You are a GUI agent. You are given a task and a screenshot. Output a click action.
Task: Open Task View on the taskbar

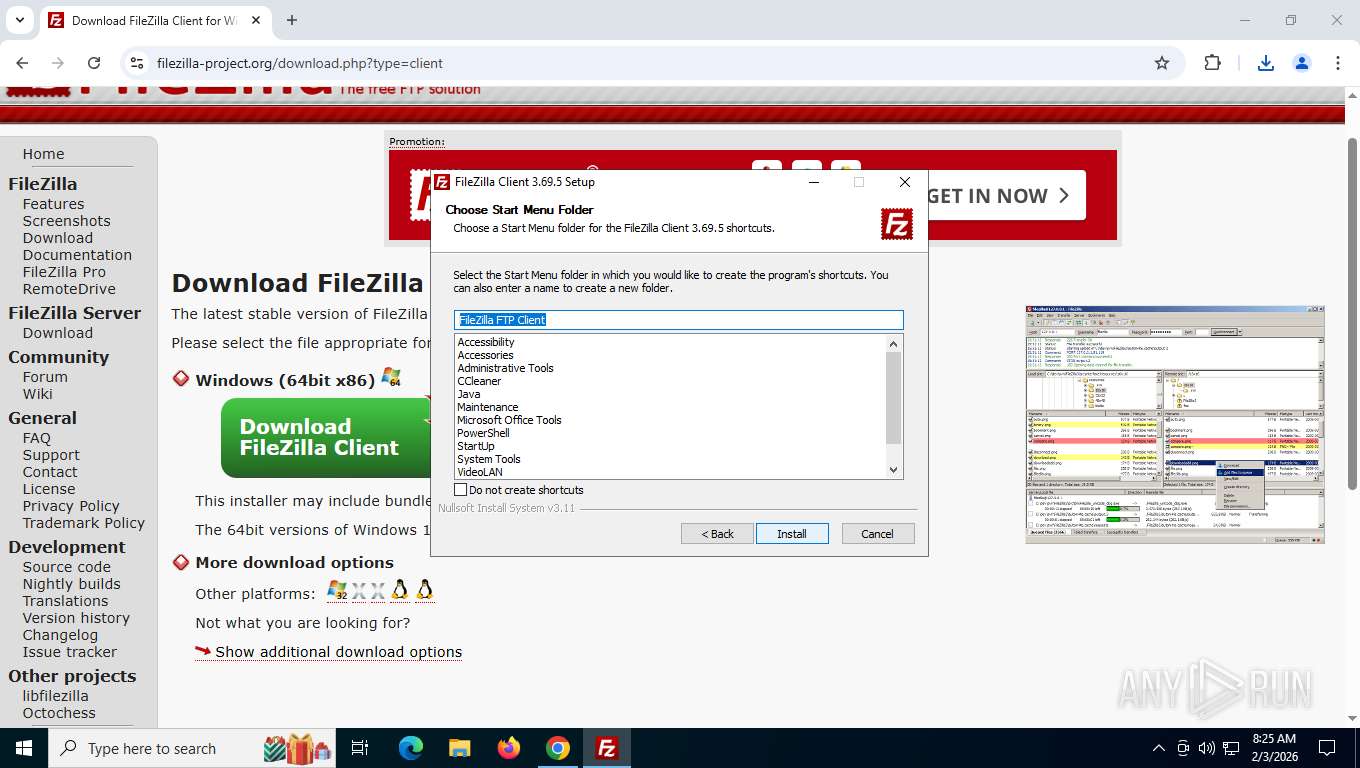360,748
